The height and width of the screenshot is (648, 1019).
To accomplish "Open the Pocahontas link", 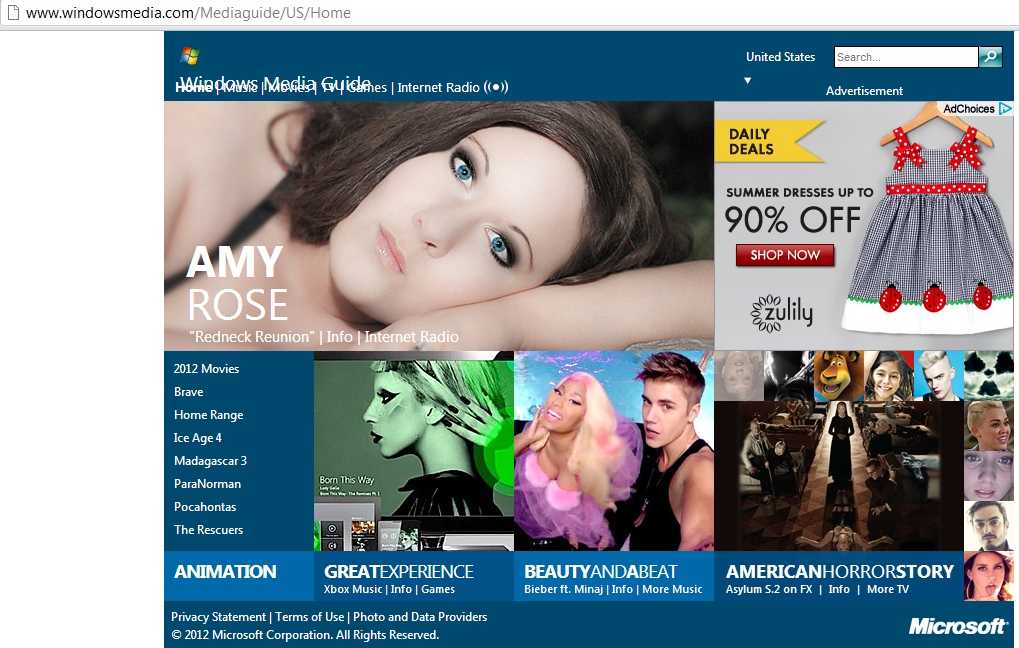I will point(205,507).
